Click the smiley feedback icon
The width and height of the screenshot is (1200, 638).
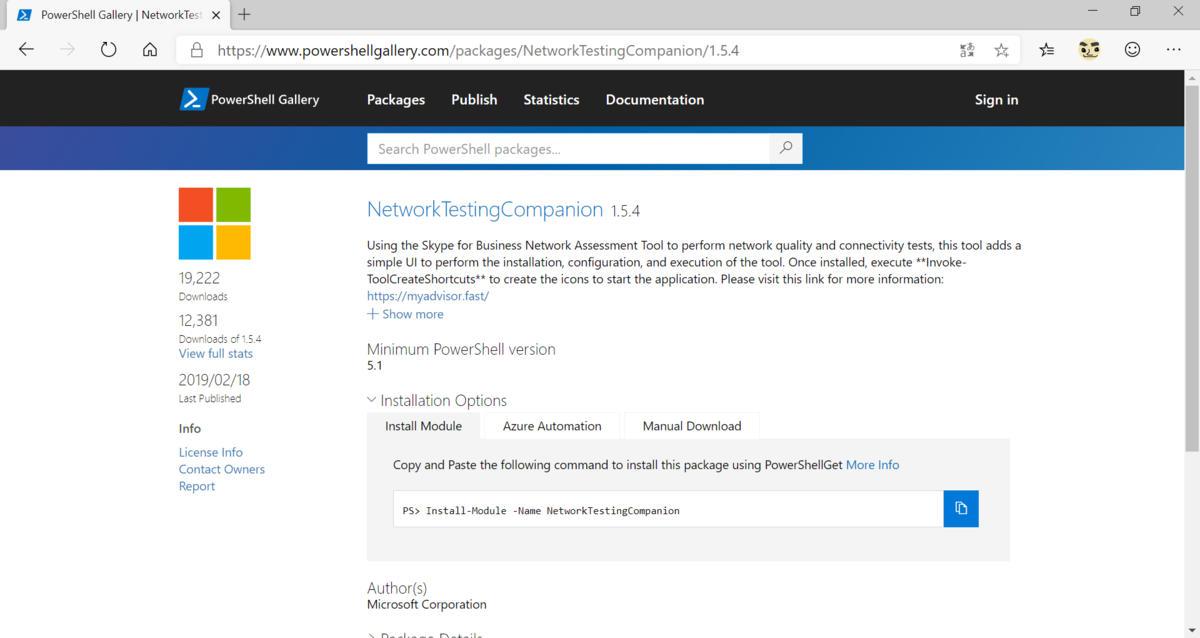(x=1132, y=49)
